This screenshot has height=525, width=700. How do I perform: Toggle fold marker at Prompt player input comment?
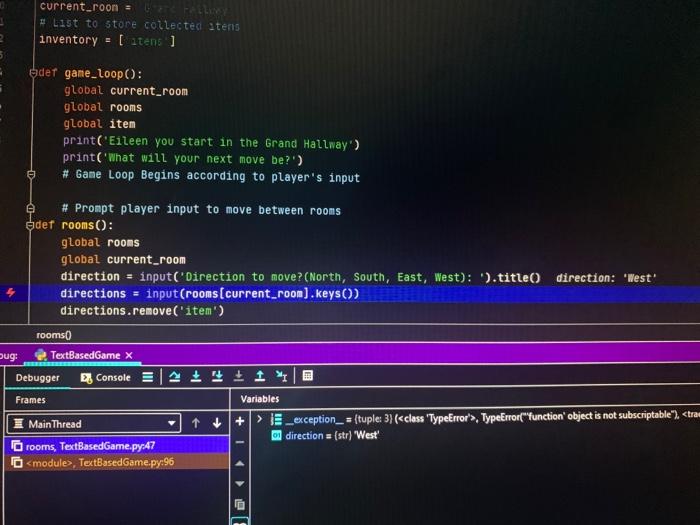[x=30, y=208]
